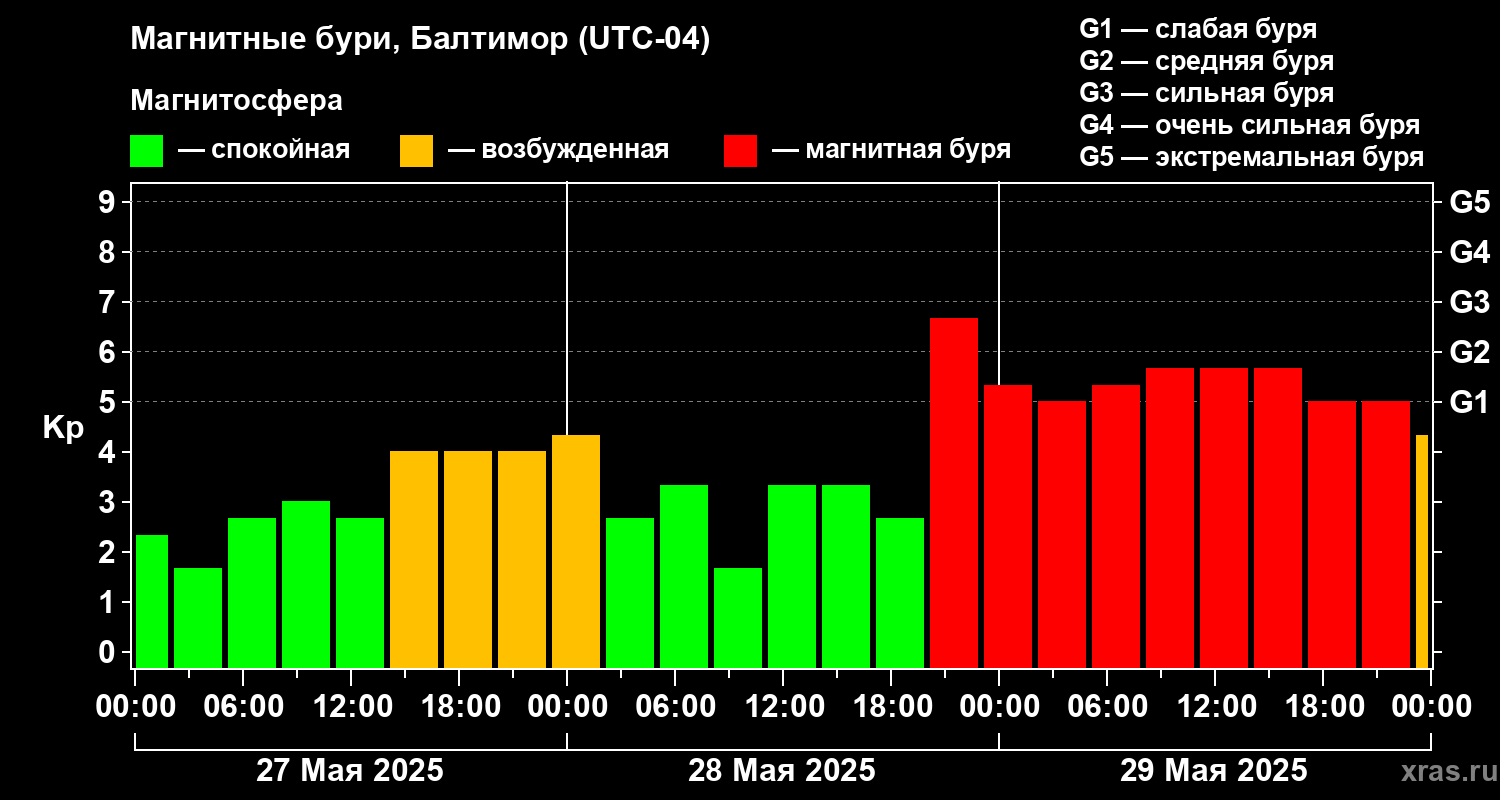Click the red 'магнитная буря' legend swatch
The image size is (1500, 800).
[740, 151]
